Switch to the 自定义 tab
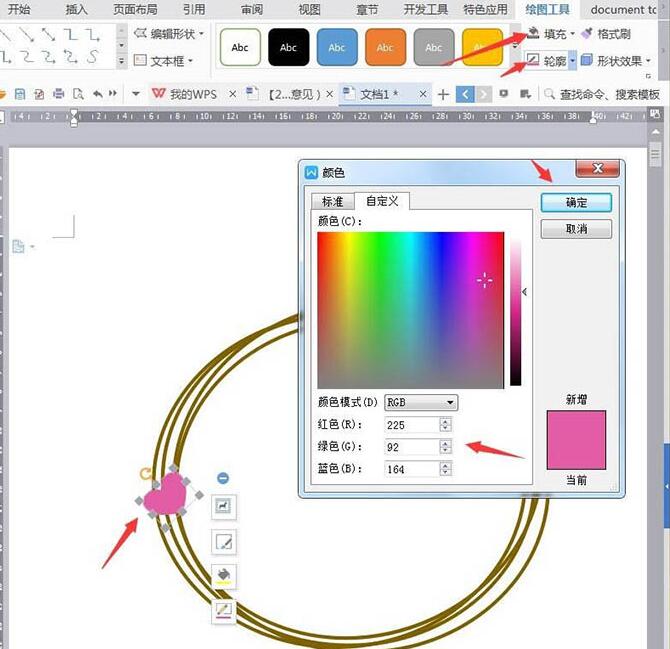 (x=382, y=201)
